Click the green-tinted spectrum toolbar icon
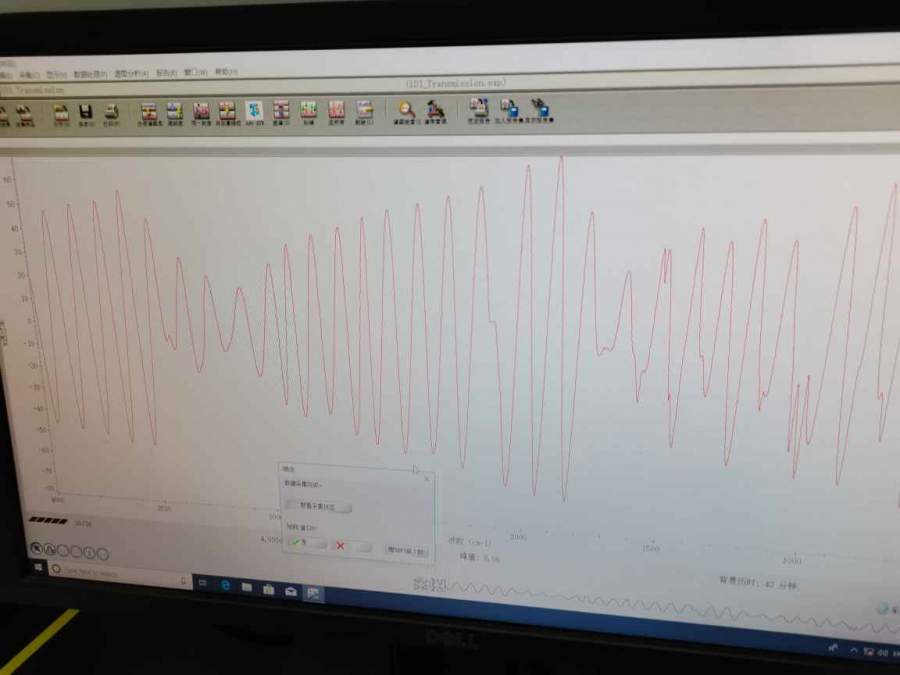This screenshot has height=675, width=900. 309,111
